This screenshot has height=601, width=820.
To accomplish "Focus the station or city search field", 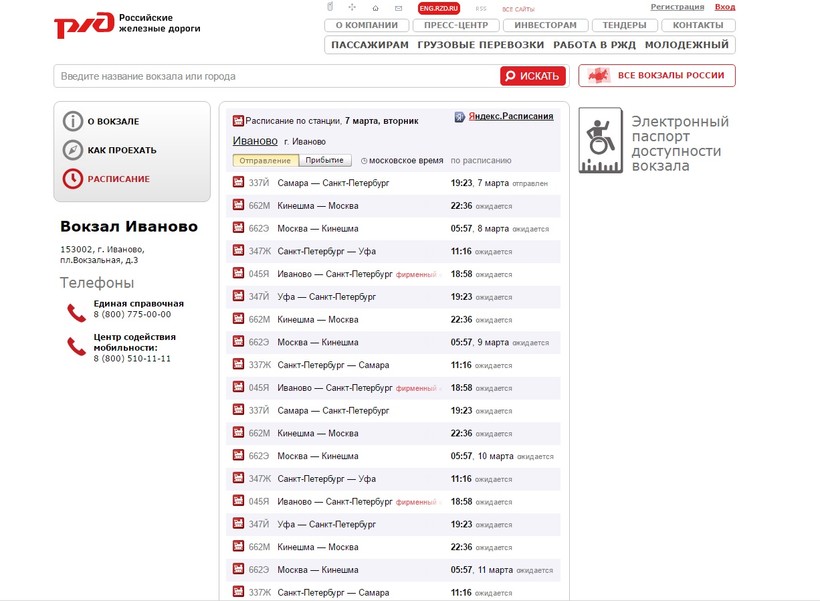I will pyautogui.click(x=275, y=76).
